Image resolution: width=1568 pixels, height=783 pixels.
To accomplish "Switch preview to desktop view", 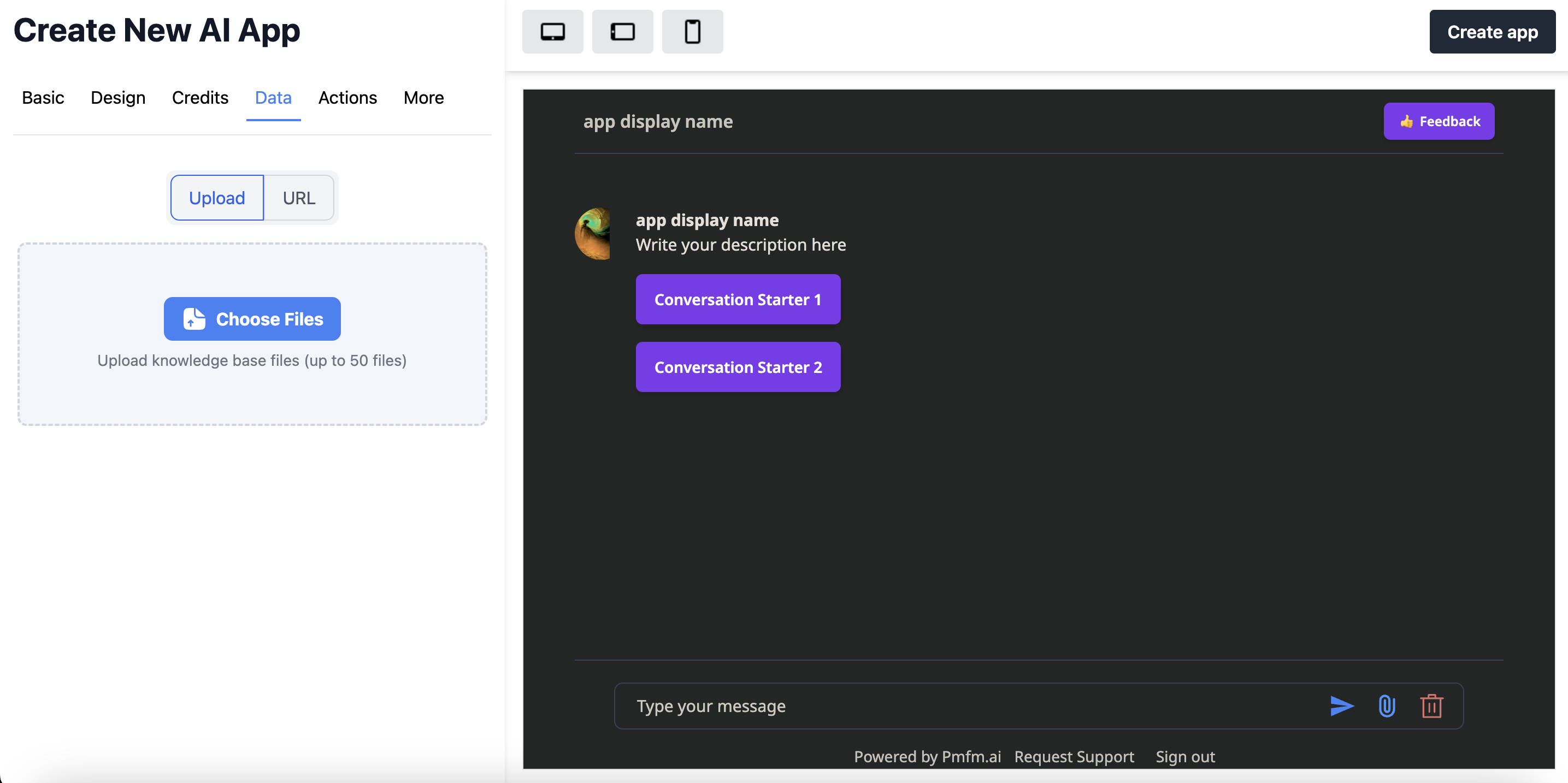I will tap(552, 31).
